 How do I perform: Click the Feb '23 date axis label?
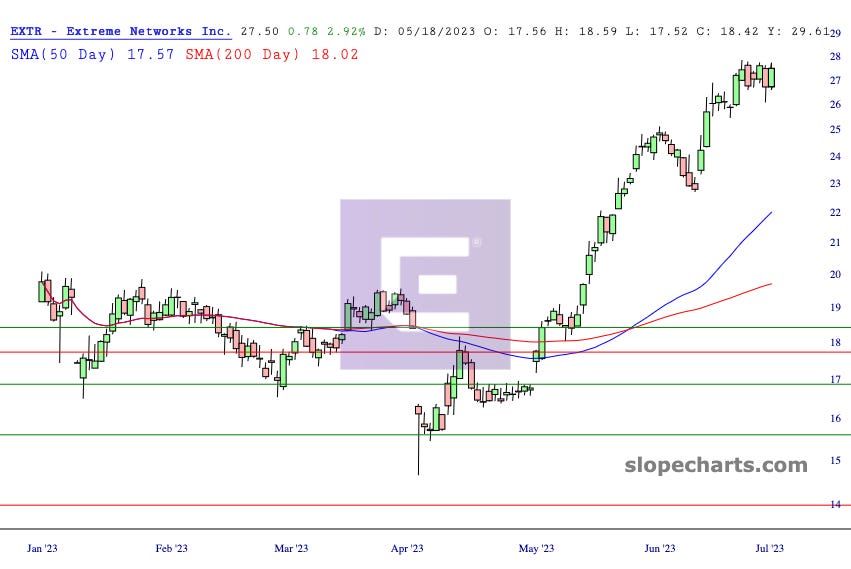172,548
